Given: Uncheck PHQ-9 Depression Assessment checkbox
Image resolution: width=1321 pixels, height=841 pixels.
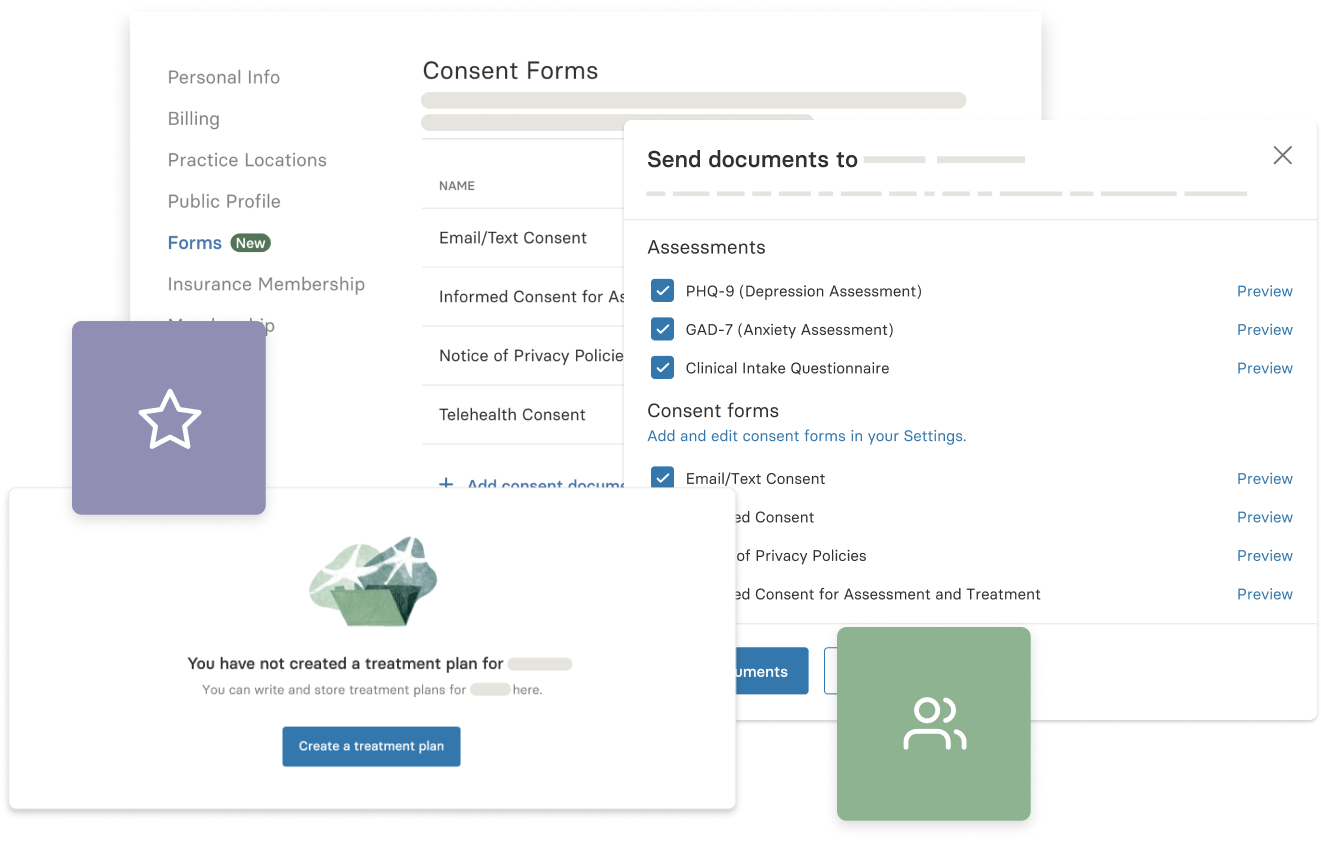Looking at the screenshot, I should [662, 291].
